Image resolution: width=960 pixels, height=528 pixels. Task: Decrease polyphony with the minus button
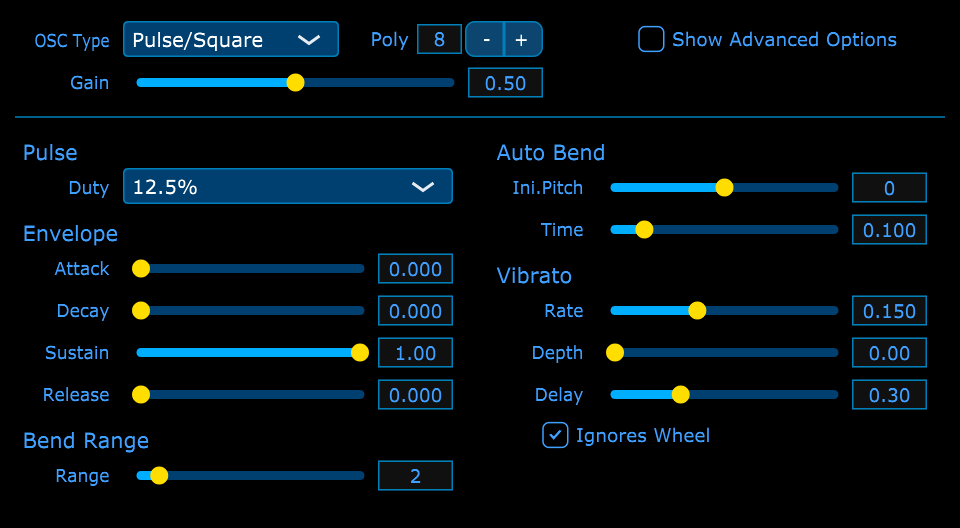click(x=486, y=39)
